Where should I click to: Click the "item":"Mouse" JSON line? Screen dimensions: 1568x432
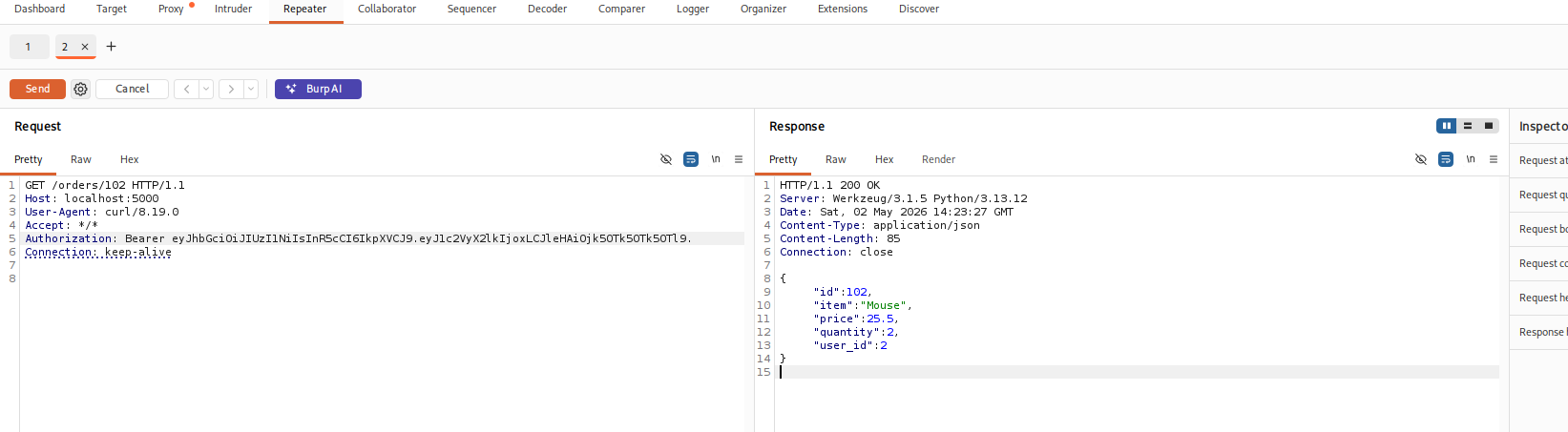pos(863,305)
